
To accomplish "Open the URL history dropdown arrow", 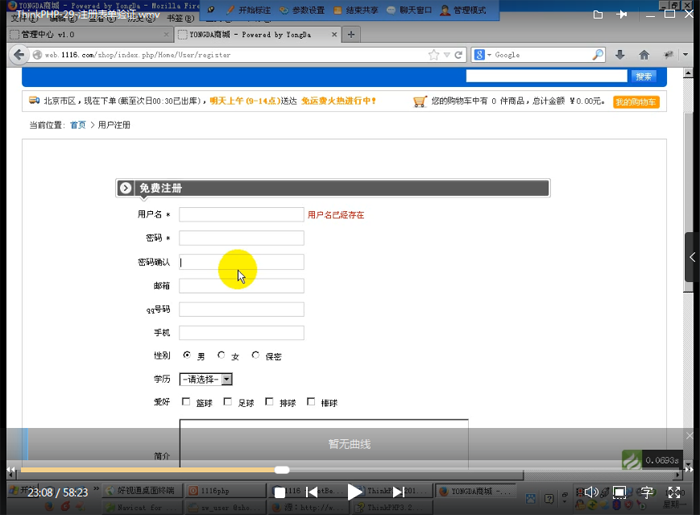I will pyautogui.click(x=446, y=55).
